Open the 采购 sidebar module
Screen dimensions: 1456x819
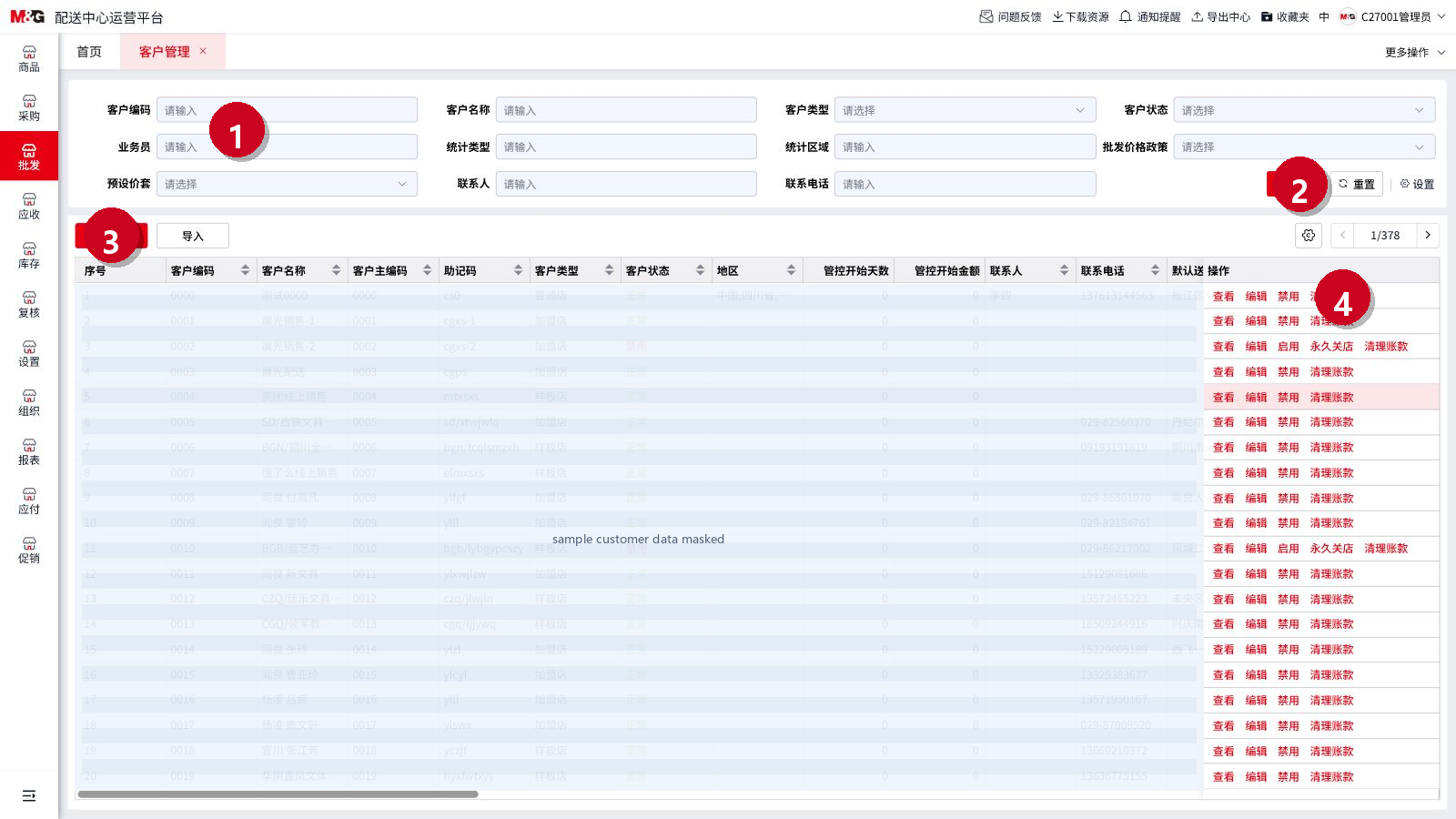[29, 108]
